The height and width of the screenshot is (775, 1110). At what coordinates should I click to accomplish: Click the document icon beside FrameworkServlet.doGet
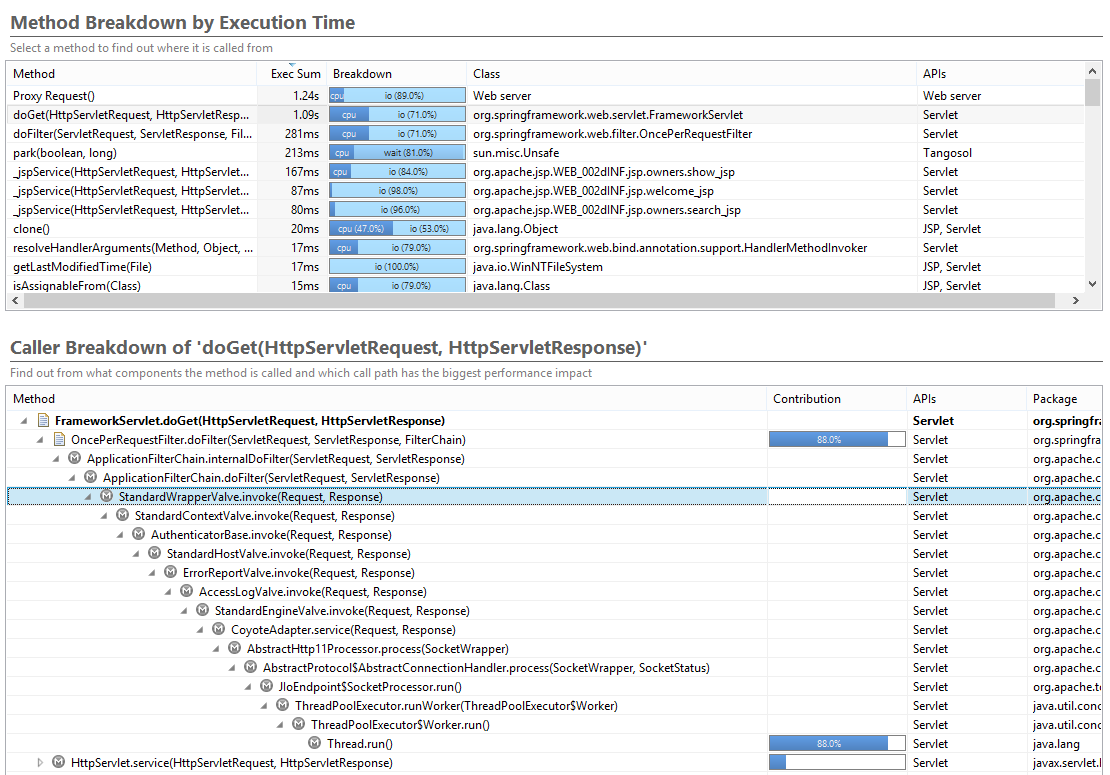coord(43,421)
